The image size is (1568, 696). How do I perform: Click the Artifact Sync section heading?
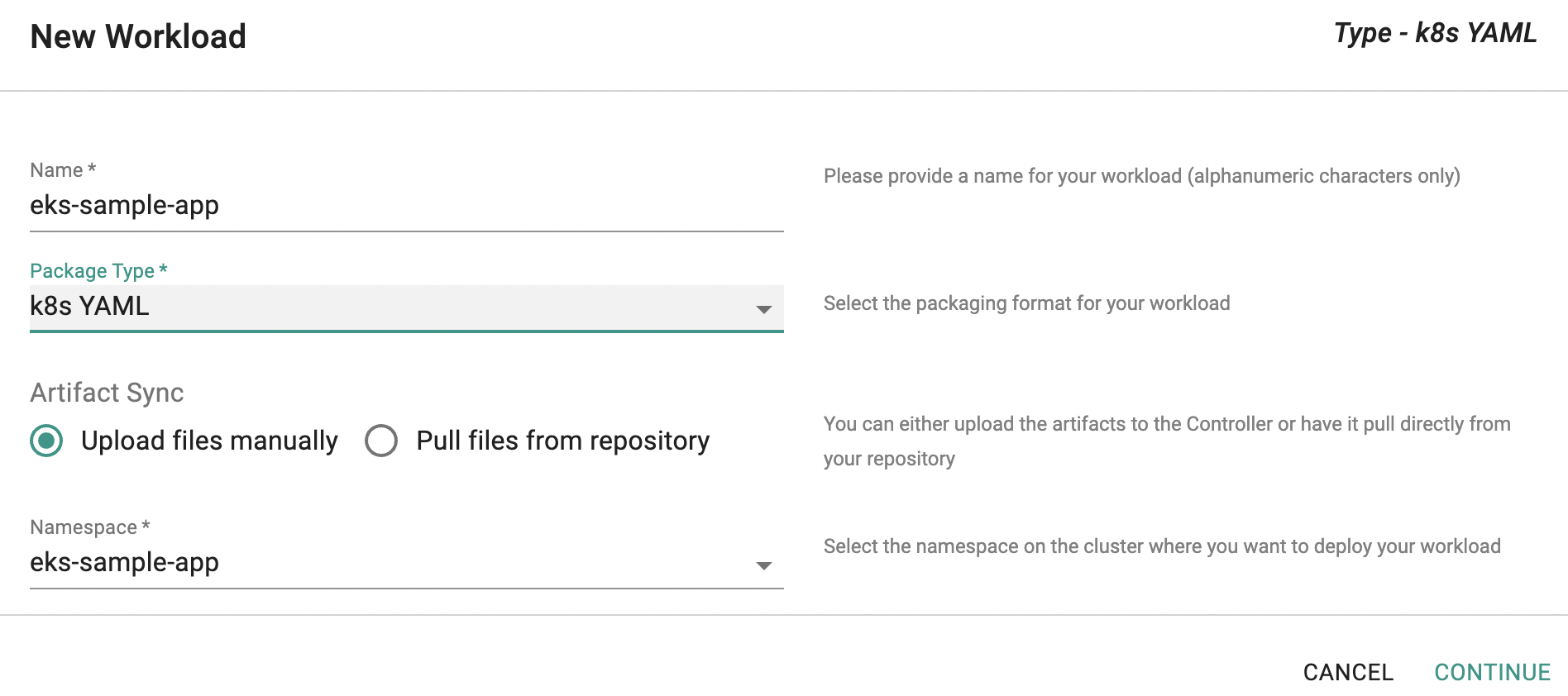click(x=107, y=393)
